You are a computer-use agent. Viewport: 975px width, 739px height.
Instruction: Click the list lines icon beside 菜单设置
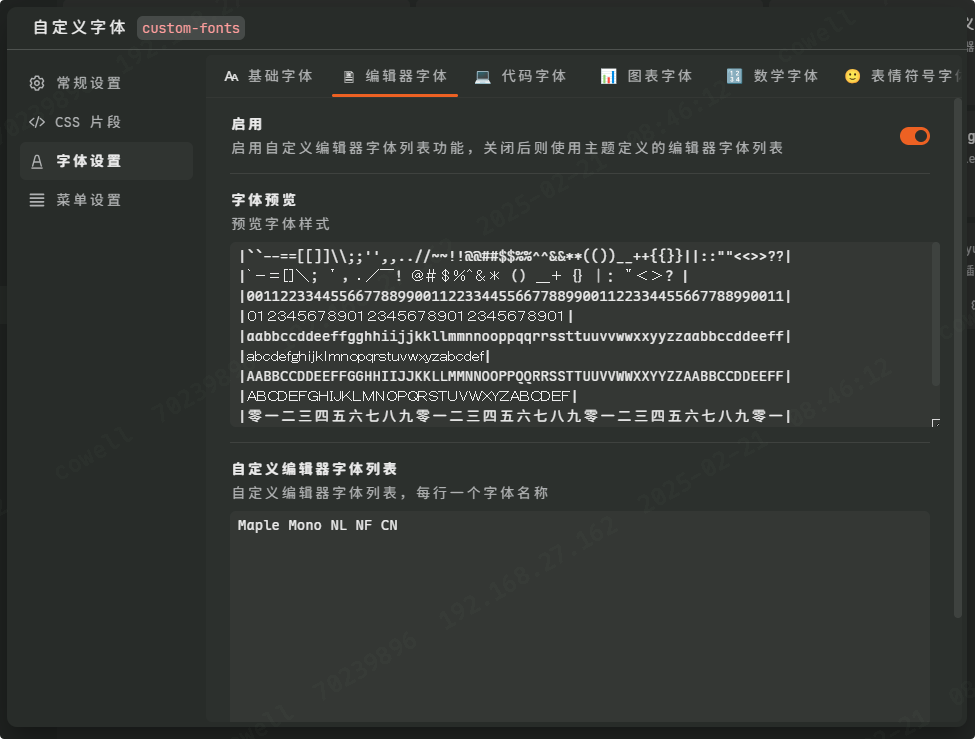pos(37,200)
